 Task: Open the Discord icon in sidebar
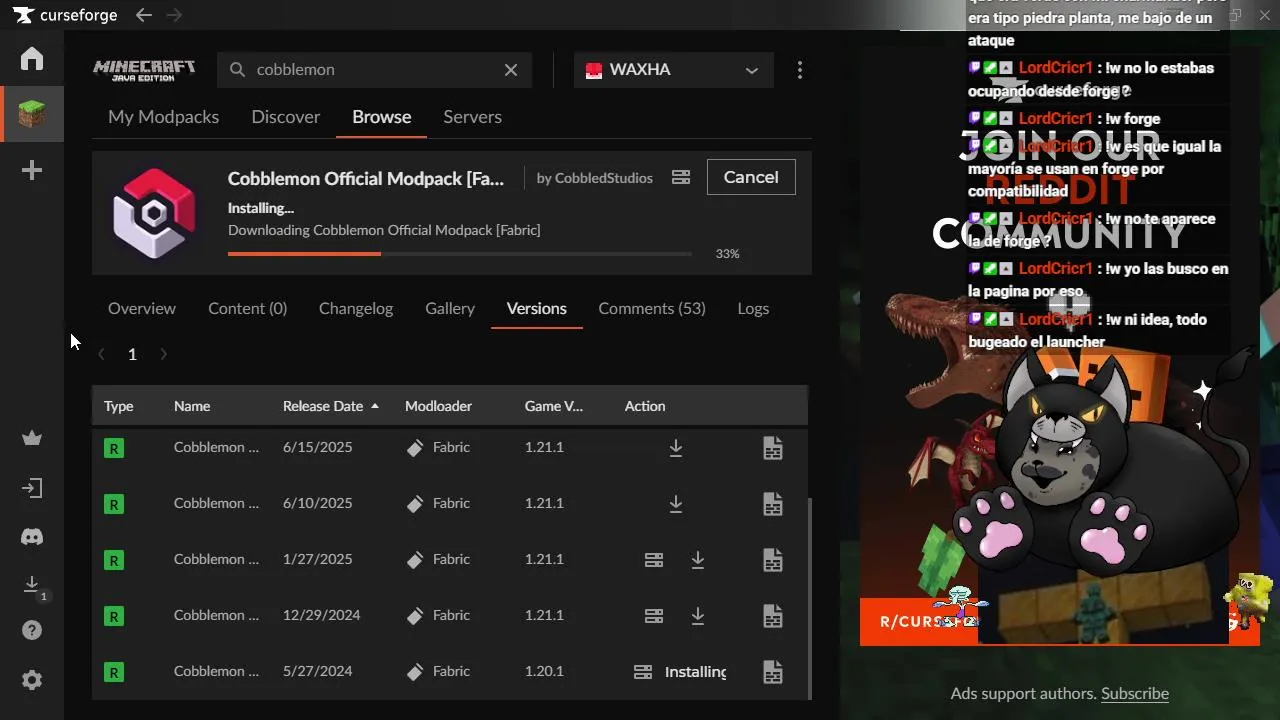[x=32, y=537]
